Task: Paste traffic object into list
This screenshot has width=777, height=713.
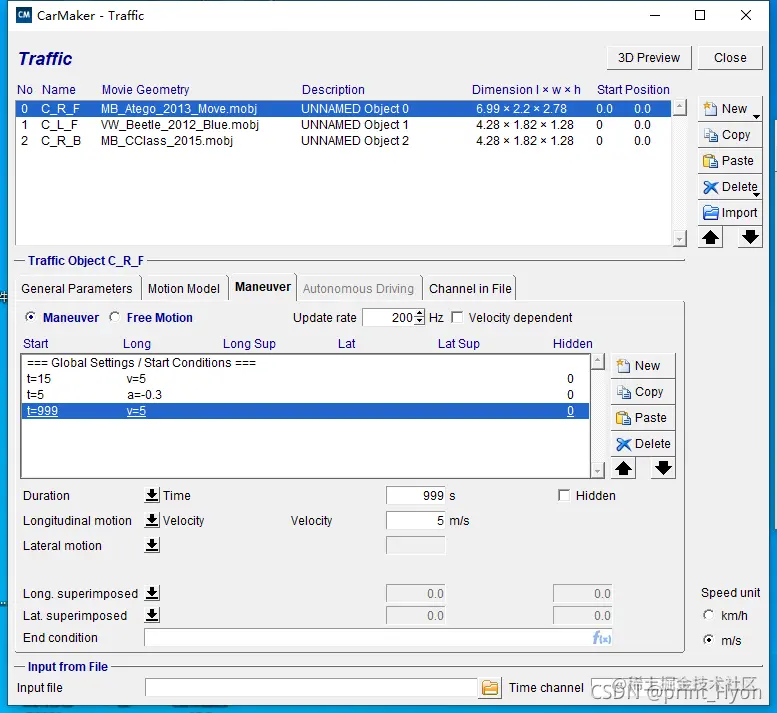Action: pos(729,161)
